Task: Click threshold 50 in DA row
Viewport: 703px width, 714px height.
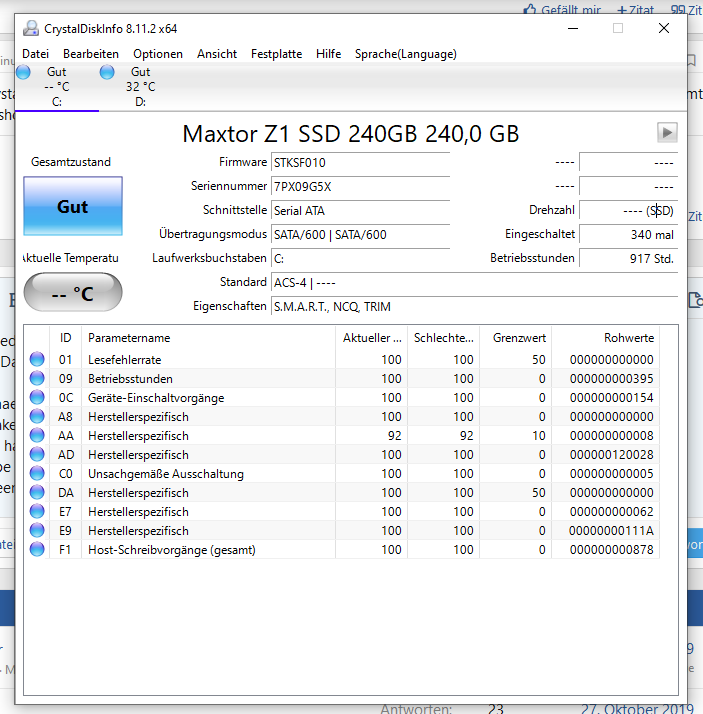Action: [x=539, y=493]
